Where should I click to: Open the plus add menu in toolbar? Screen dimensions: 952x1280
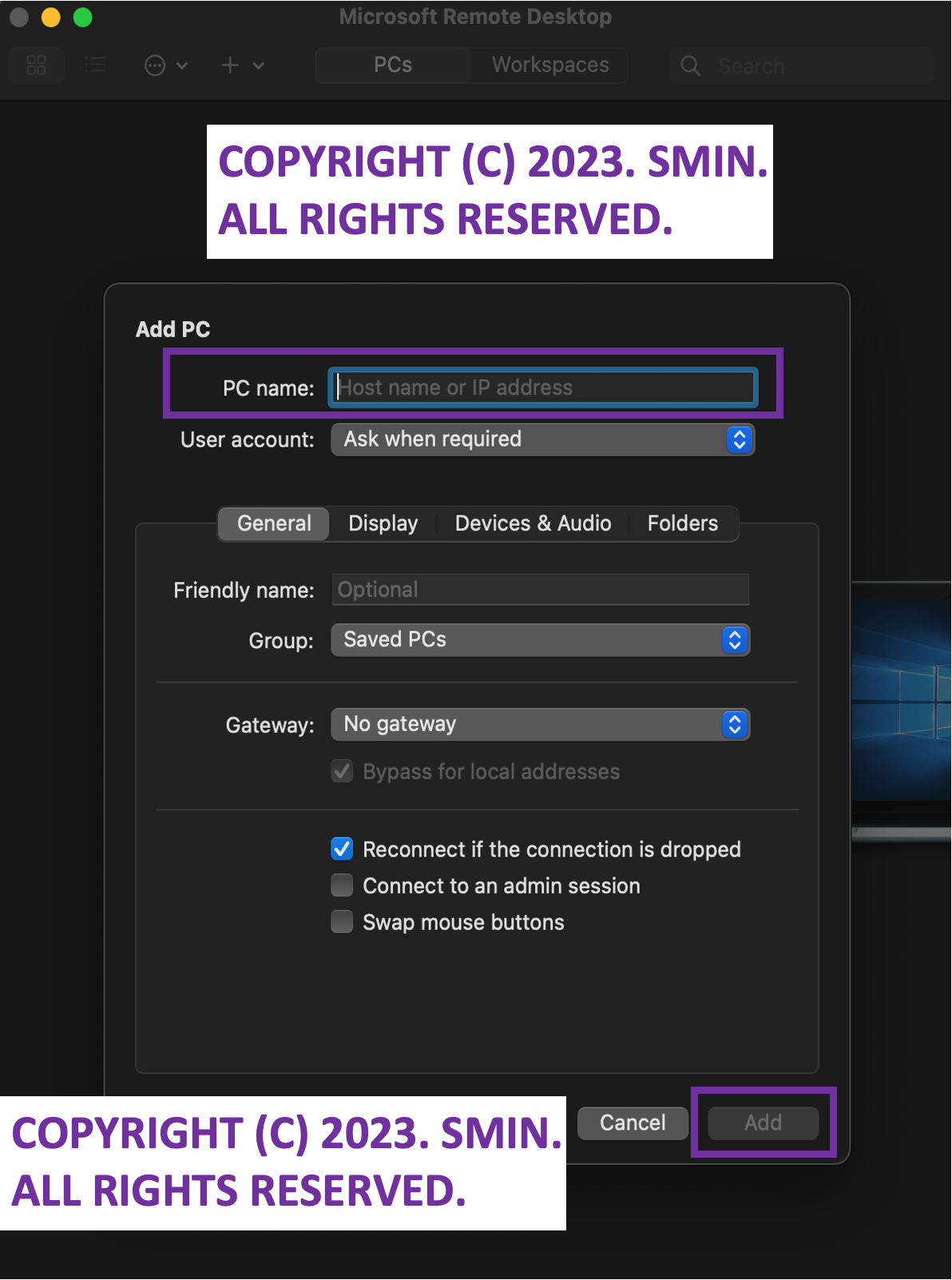(x=242, y=66)
